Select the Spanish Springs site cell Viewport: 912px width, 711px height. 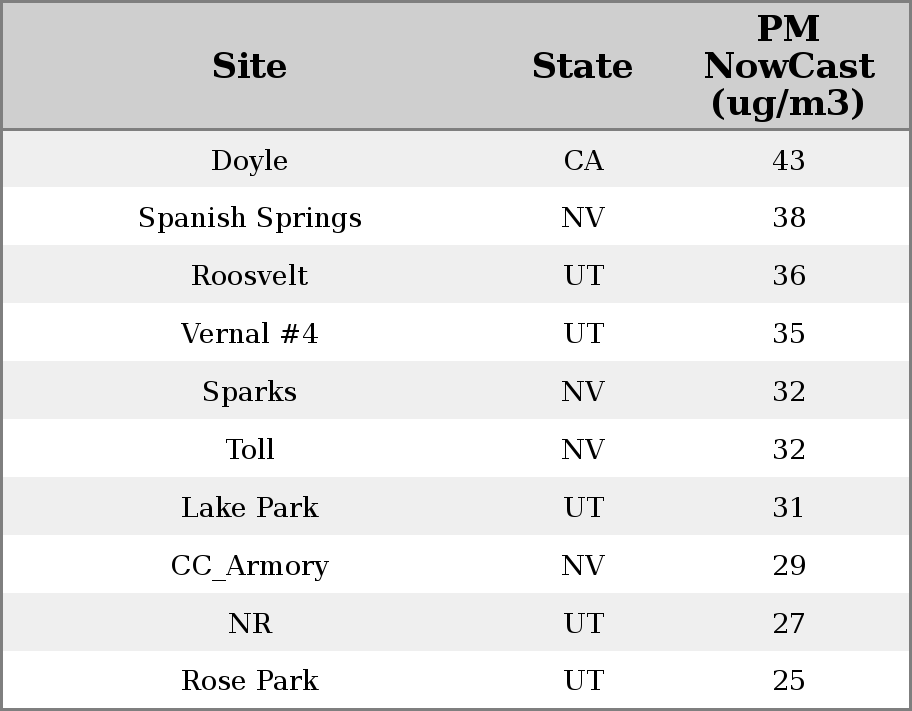[x=250, y=218]
